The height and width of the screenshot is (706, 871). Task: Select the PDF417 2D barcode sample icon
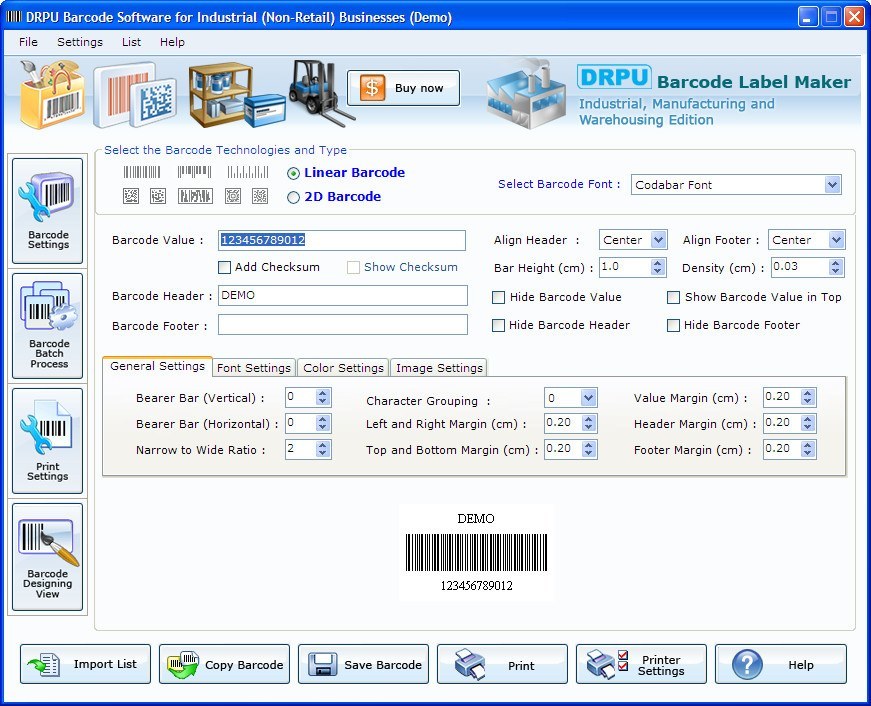point(195,196)
